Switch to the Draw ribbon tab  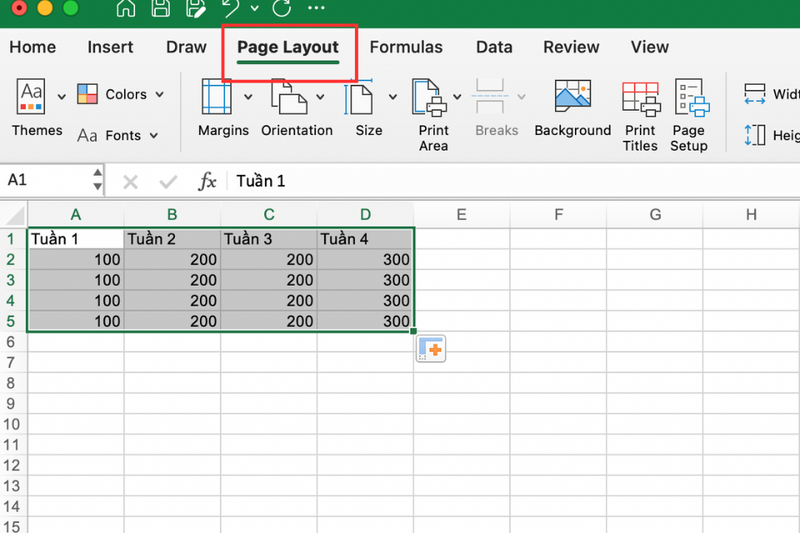pyautogui.click(x=186, y=47)
